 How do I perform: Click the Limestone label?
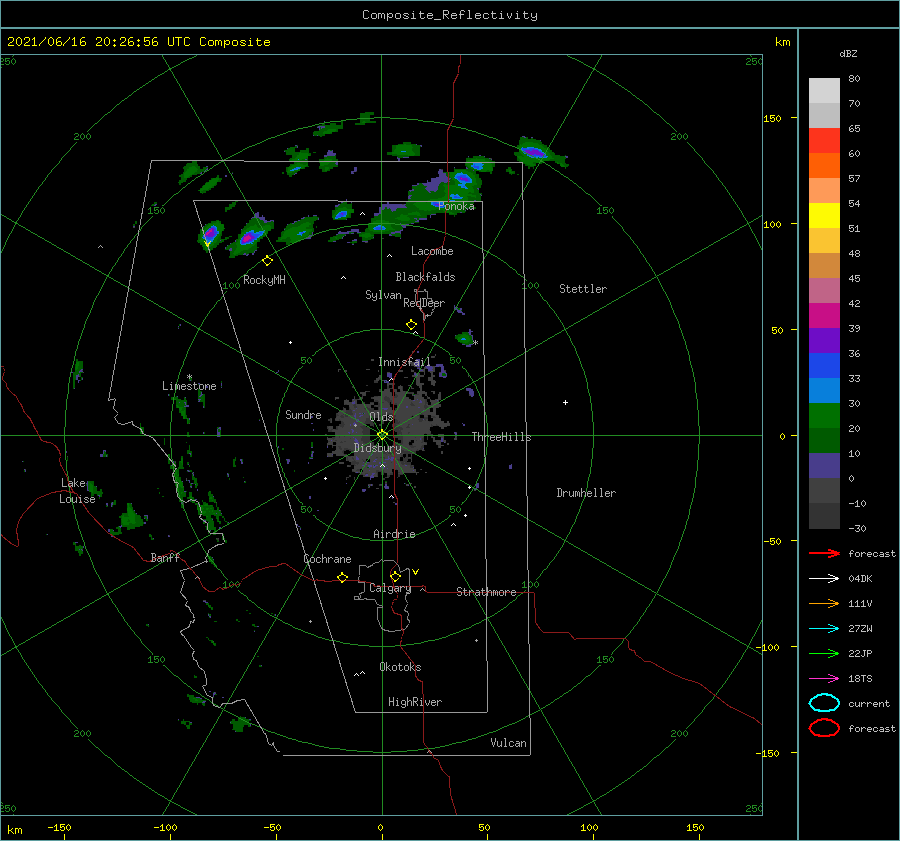coord(189,386)
